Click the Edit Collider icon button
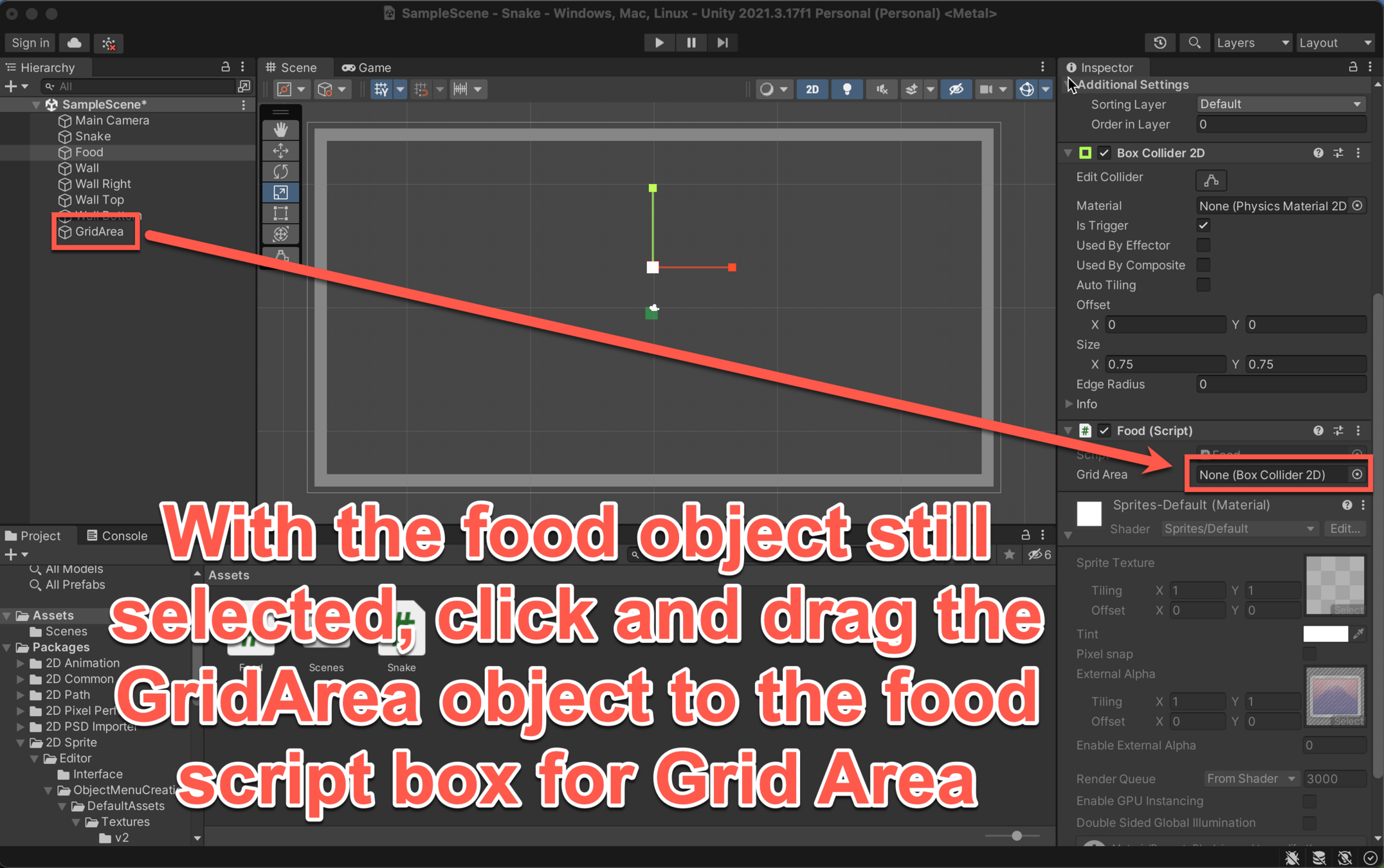 coord(1210,180)
